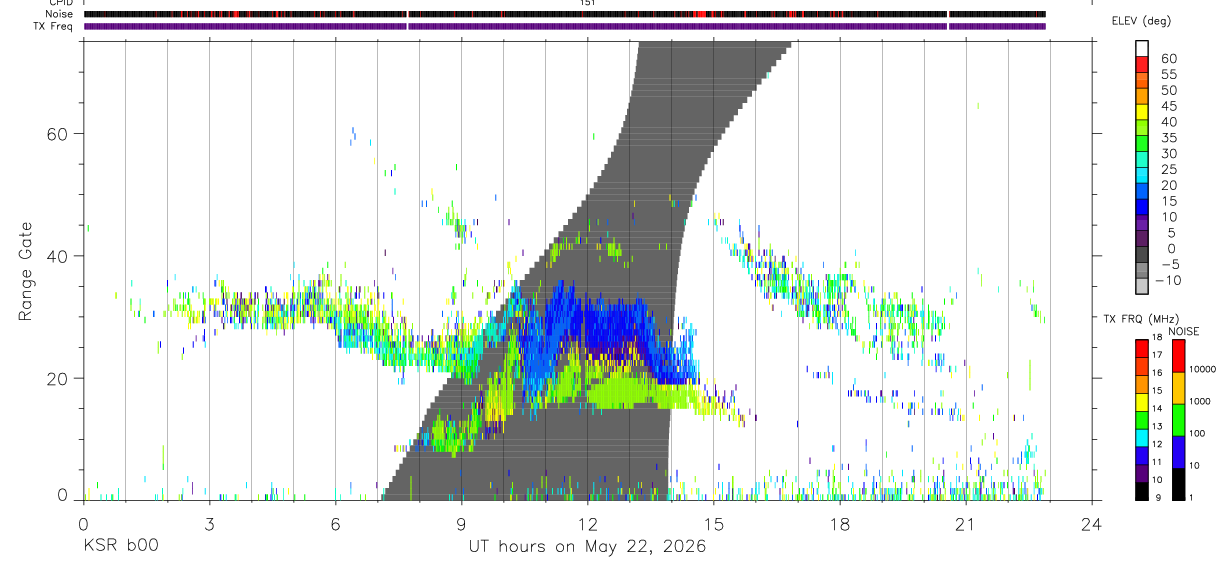Image resolution: width=1228 pixels, height=567 pixels.
Task: Click the 18 hour tick label
Action: tap(839, 524)
